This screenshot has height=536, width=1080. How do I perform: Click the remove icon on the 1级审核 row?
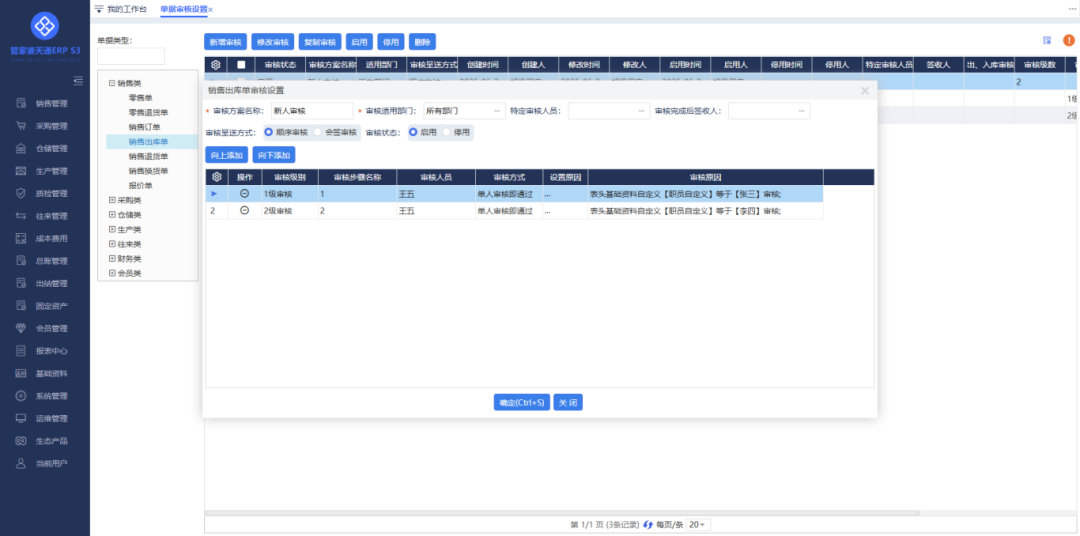(245, 193)
